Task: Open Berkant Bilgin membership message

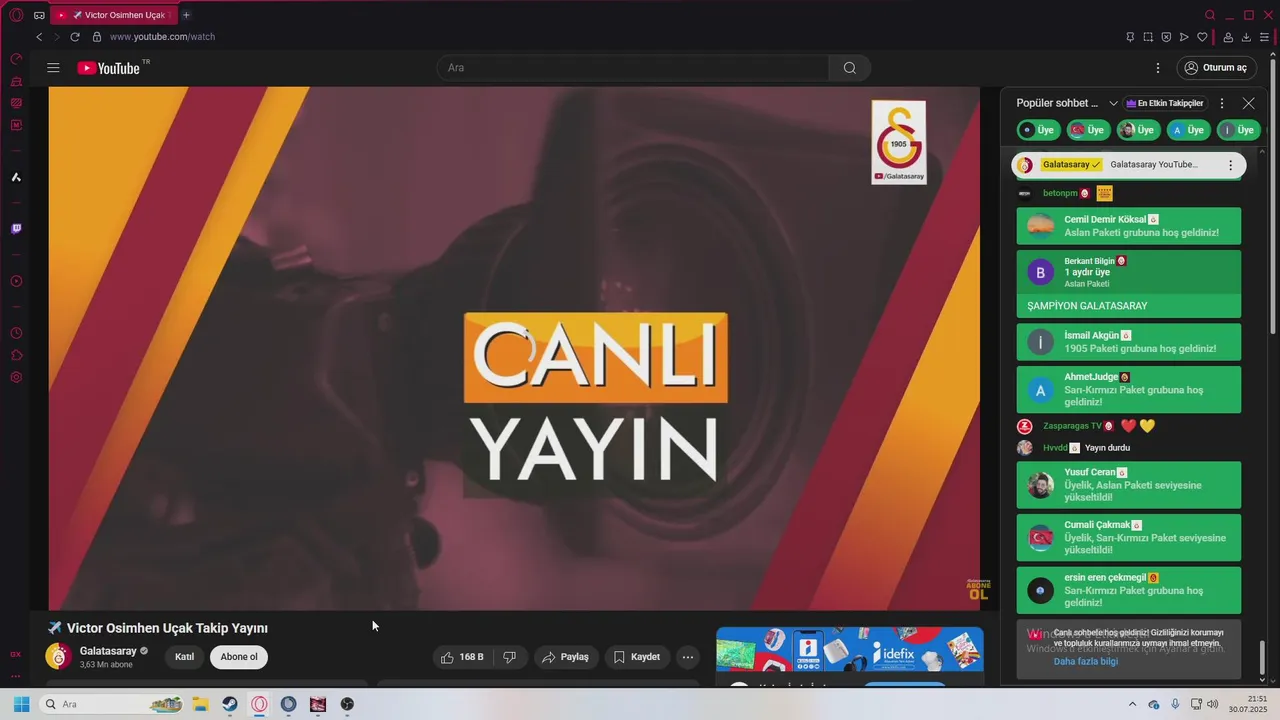Action: 1129,284
